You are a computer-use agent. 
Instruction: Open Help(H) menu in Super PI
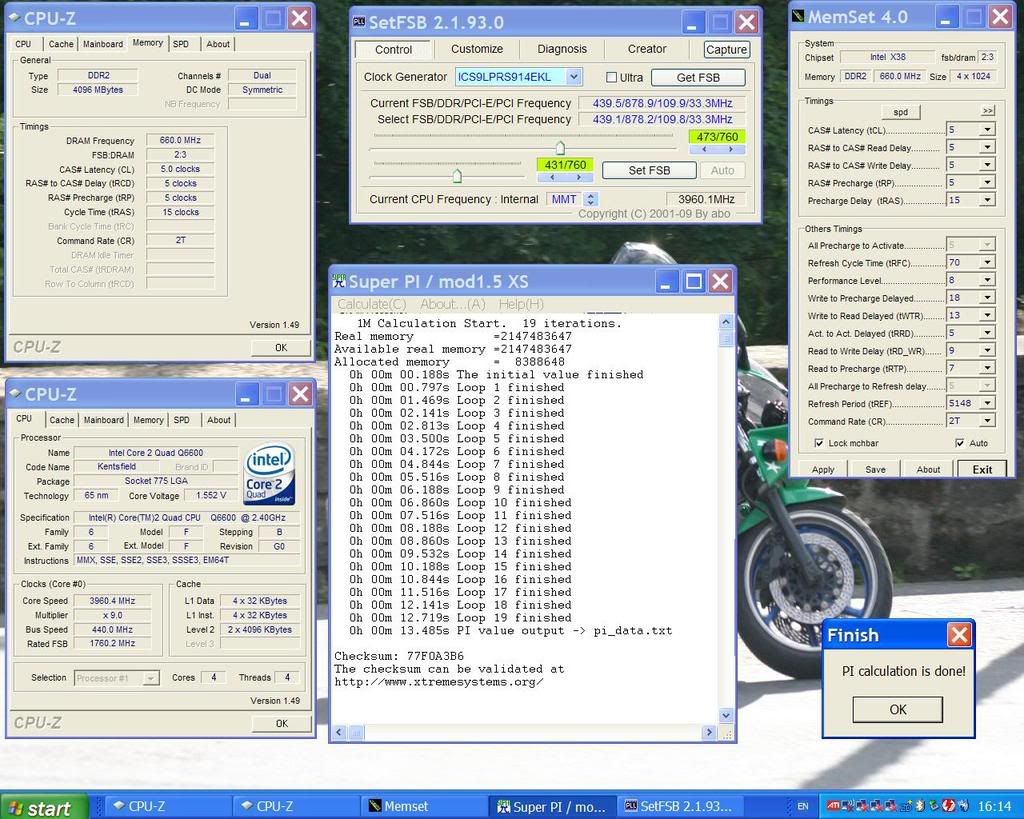(x=521, y=304)
